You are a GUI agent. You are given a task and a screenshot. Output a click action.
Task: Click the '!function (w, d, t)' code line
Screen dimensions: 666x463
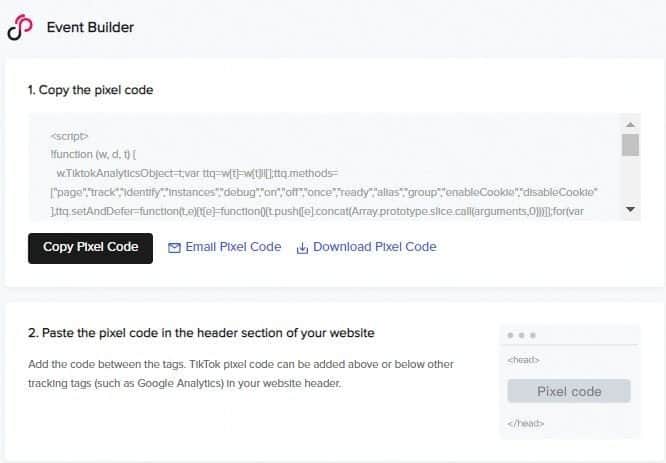click(x=98, y=153)
